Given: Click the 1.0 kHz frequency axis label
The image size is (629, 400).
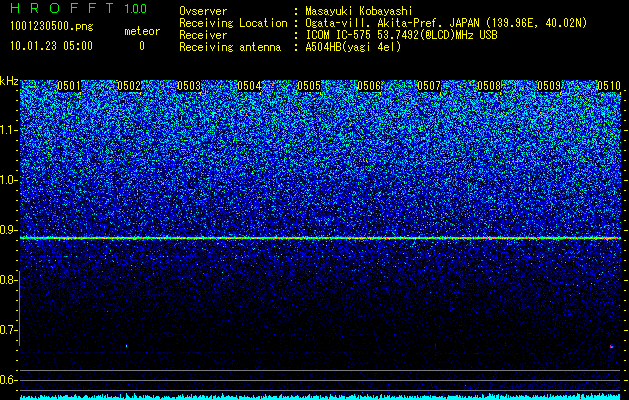Looking at the screenshot, I should click(7, 180).
